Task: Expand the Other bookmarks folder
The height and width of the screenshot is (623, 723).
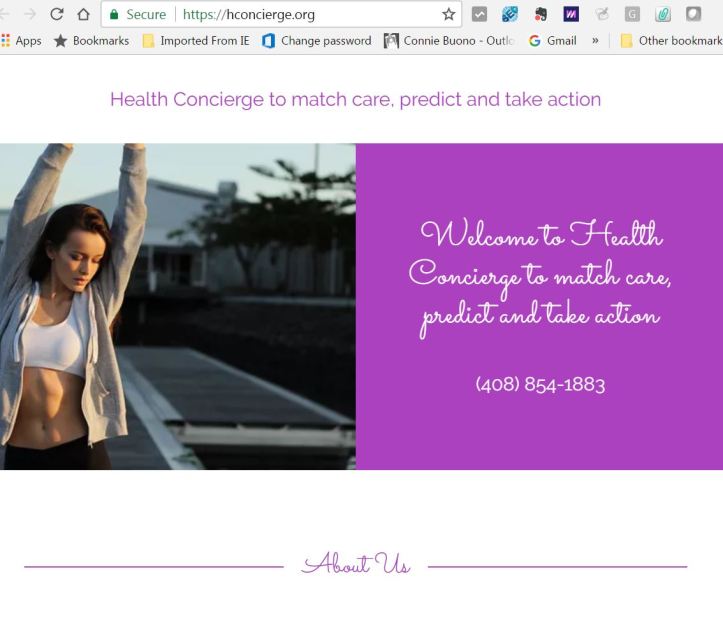Action: click(x=671, y=41)
